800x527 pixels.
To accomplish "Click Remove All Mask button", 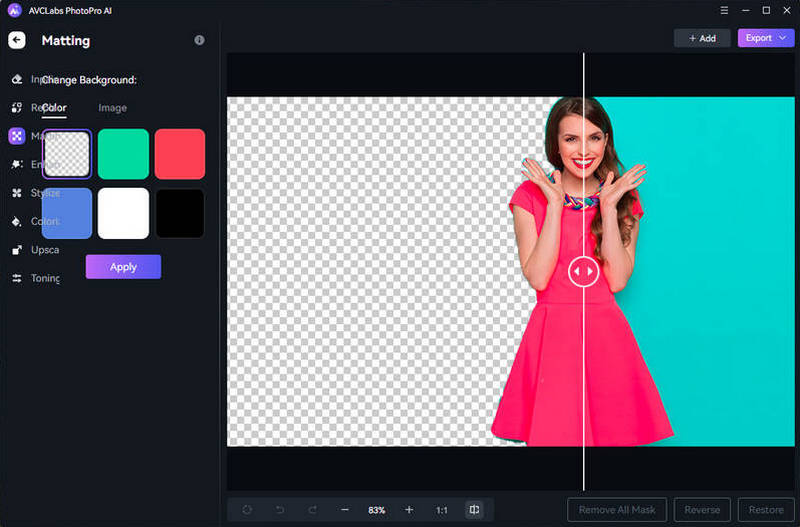I will click(617, 510).
